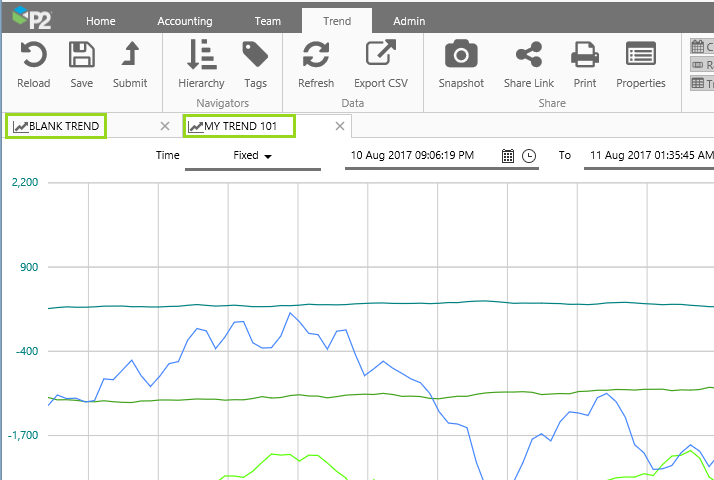
Task: Save the current trend
Action: point(81,55)
